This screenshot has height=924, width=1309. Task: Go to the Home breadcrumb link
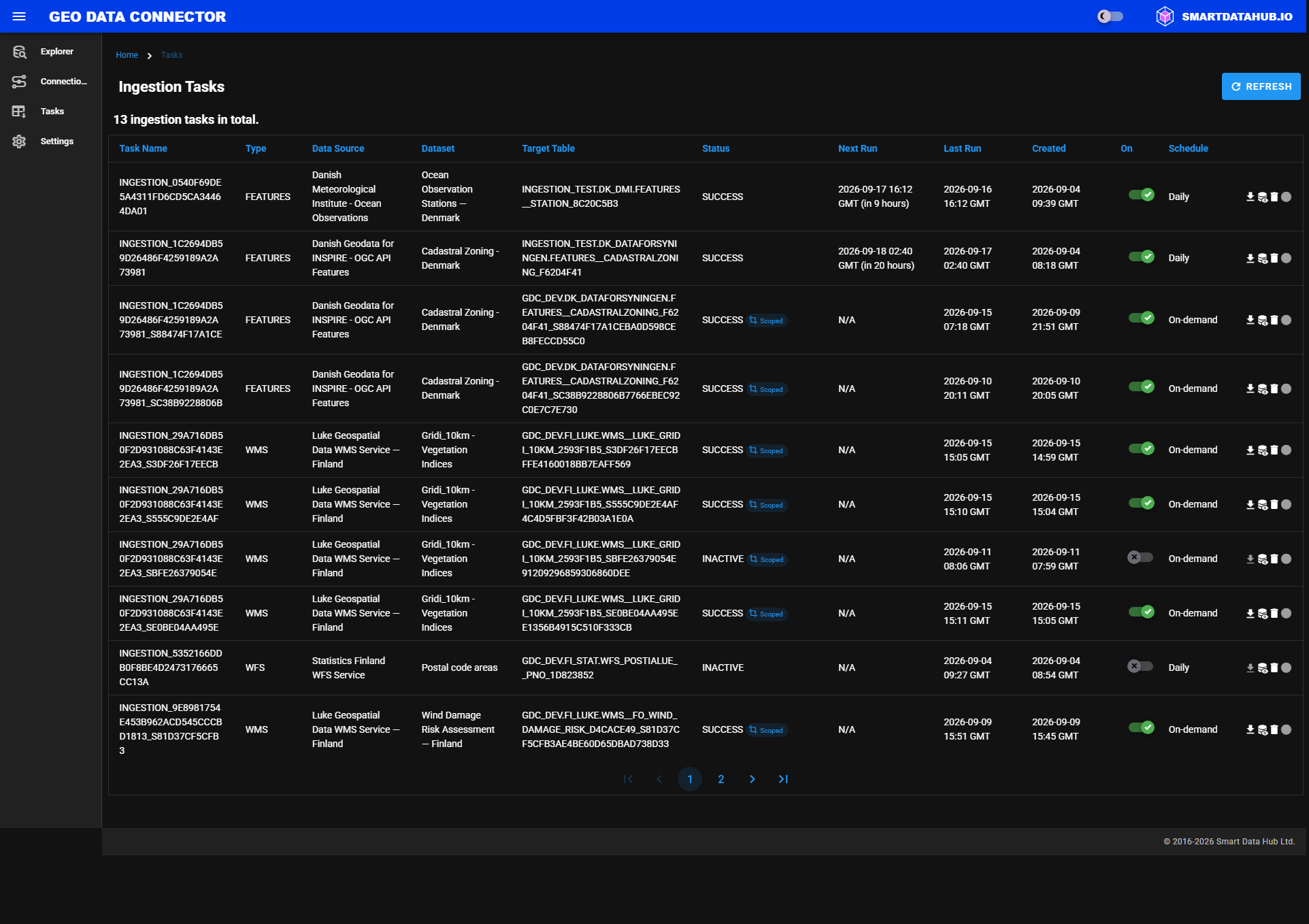point(127,55)
